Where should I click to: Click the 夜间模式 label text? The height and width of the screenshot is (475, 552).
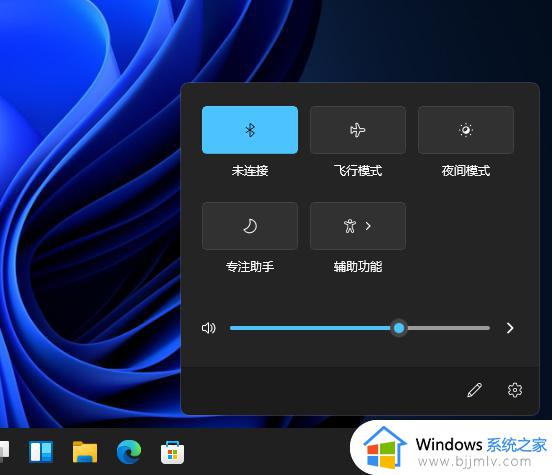point(466,171)
